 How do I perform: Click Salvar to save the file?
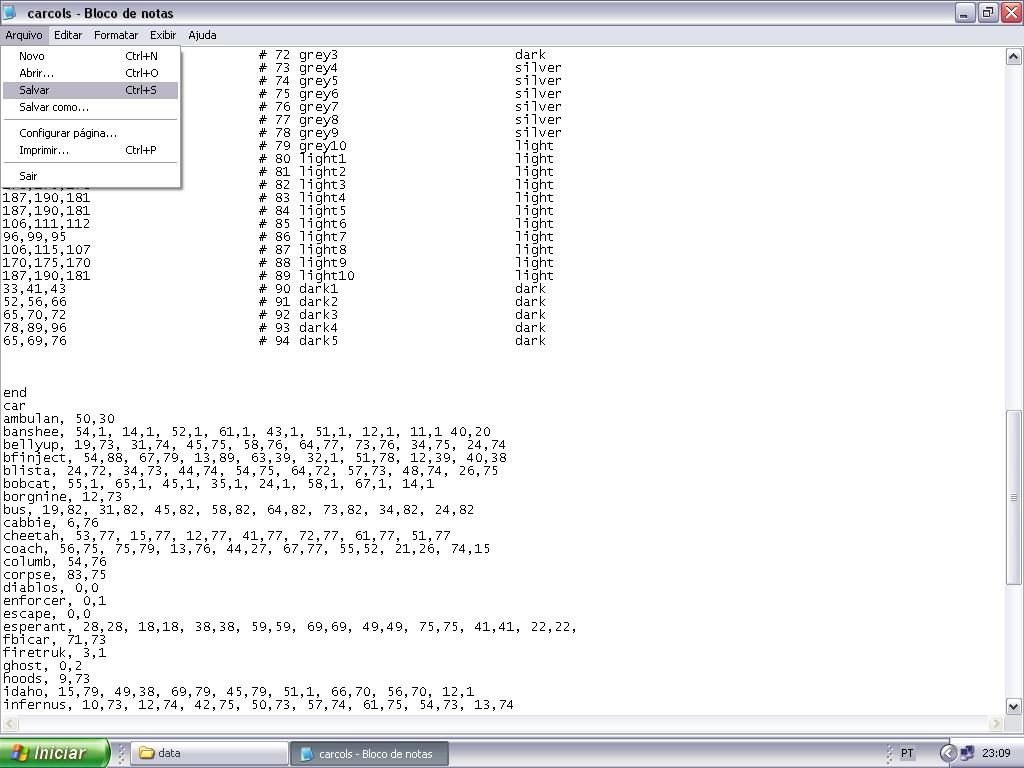tap(90, 90)
